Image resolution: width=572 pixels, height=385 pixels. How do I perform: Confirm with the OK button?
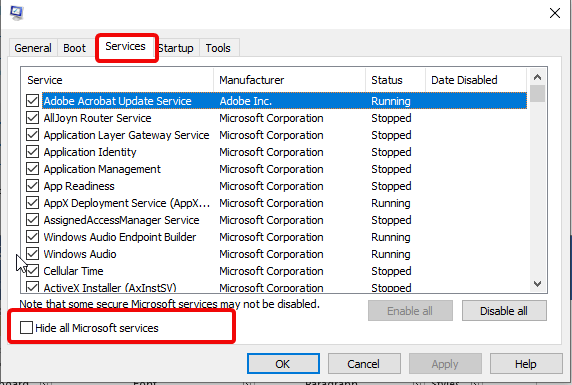pyautogui.click(x=283, y=363)
